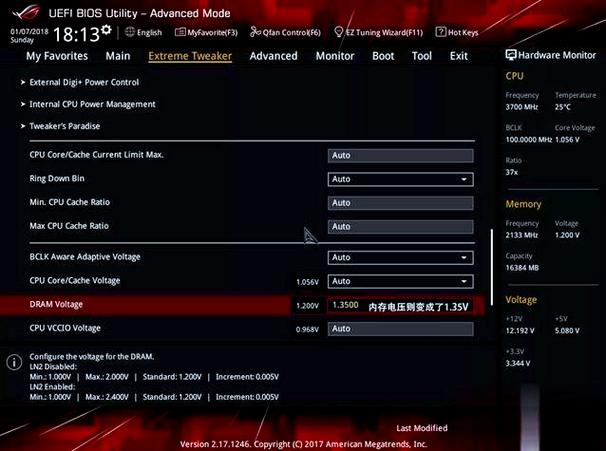Click the EZ Tuning Wizard bulb icon
Viewport: 606px width, 451px height.
(x=339, y=32)
